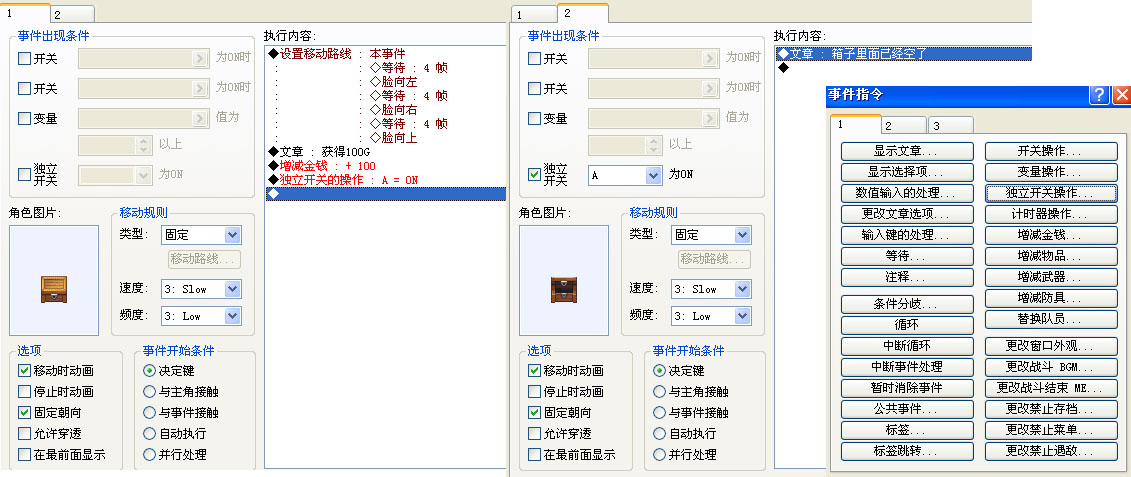Open 类型 固定 dropdown in page 1 editor

click(x=232, y=235)
